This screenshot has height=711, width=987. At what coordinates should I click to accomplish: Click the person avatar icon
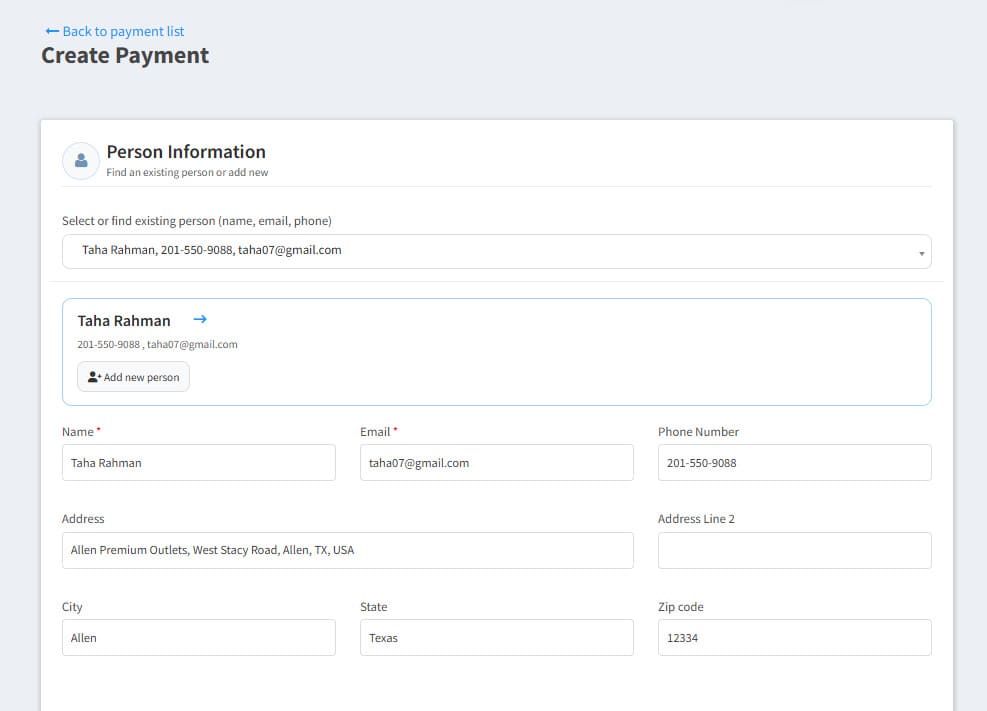coord(81,161)
